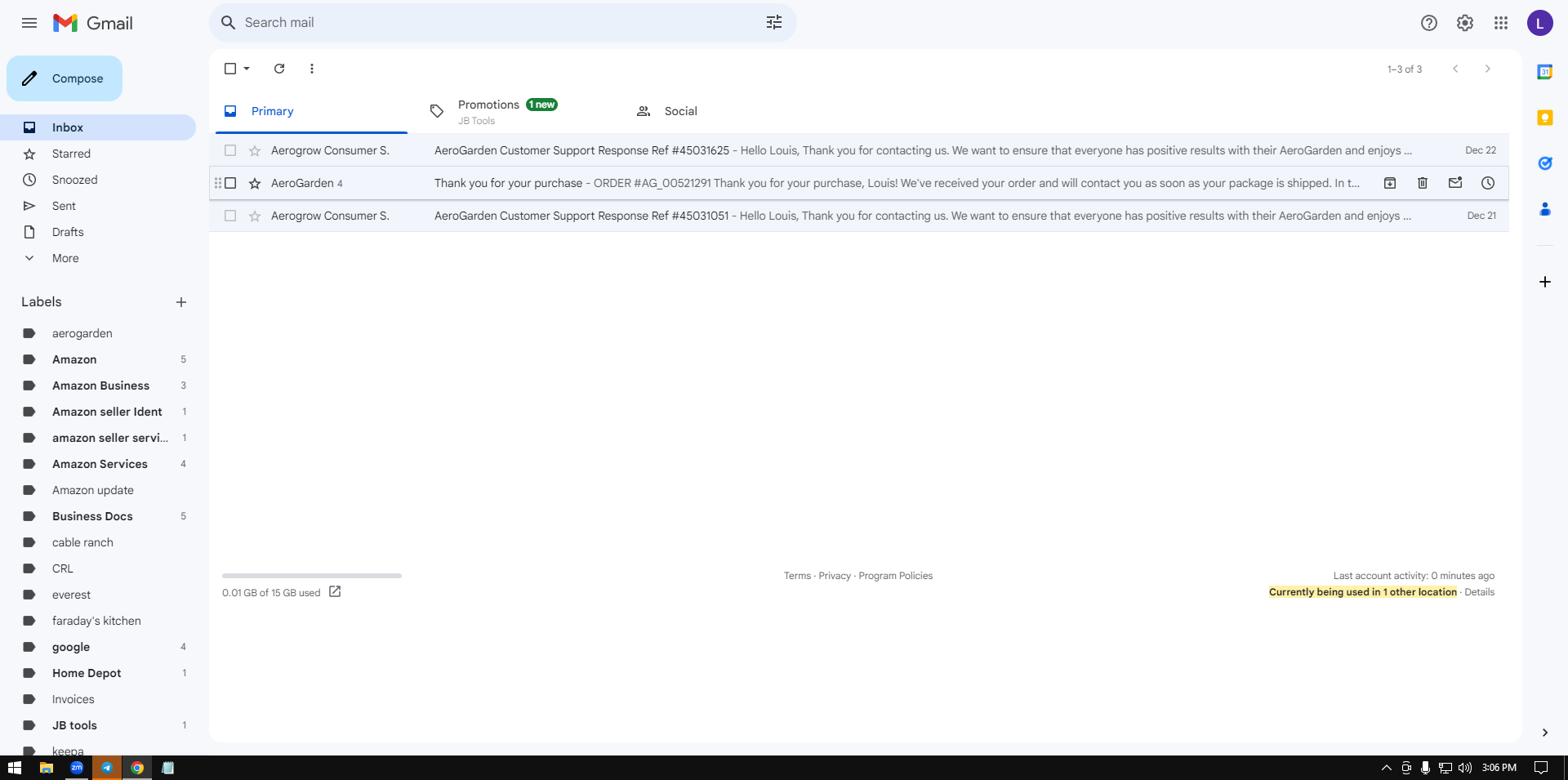
Task: Switch to the Promotions tab
Action: point(517,111)
